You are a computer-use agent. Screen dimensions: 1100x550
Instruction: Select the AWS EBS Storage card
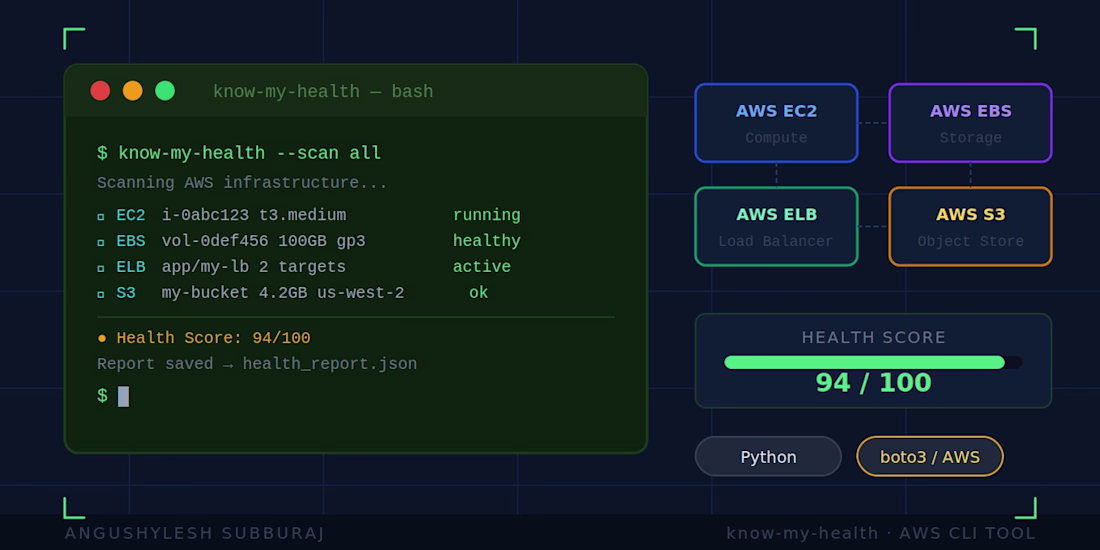[x=970, y=123]
